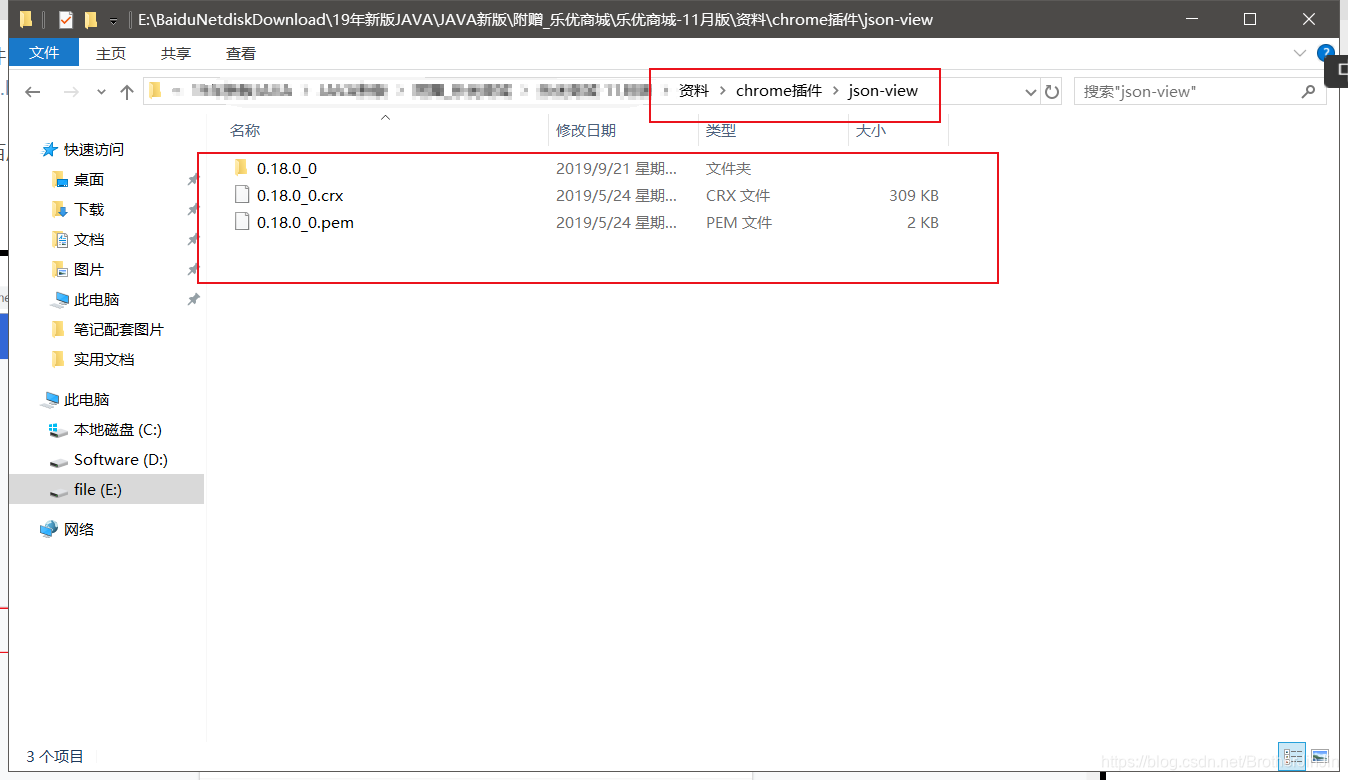Switch to details view layout
The height and width of the screenshot is (780, 1348).
click(x=1293, y=756)
